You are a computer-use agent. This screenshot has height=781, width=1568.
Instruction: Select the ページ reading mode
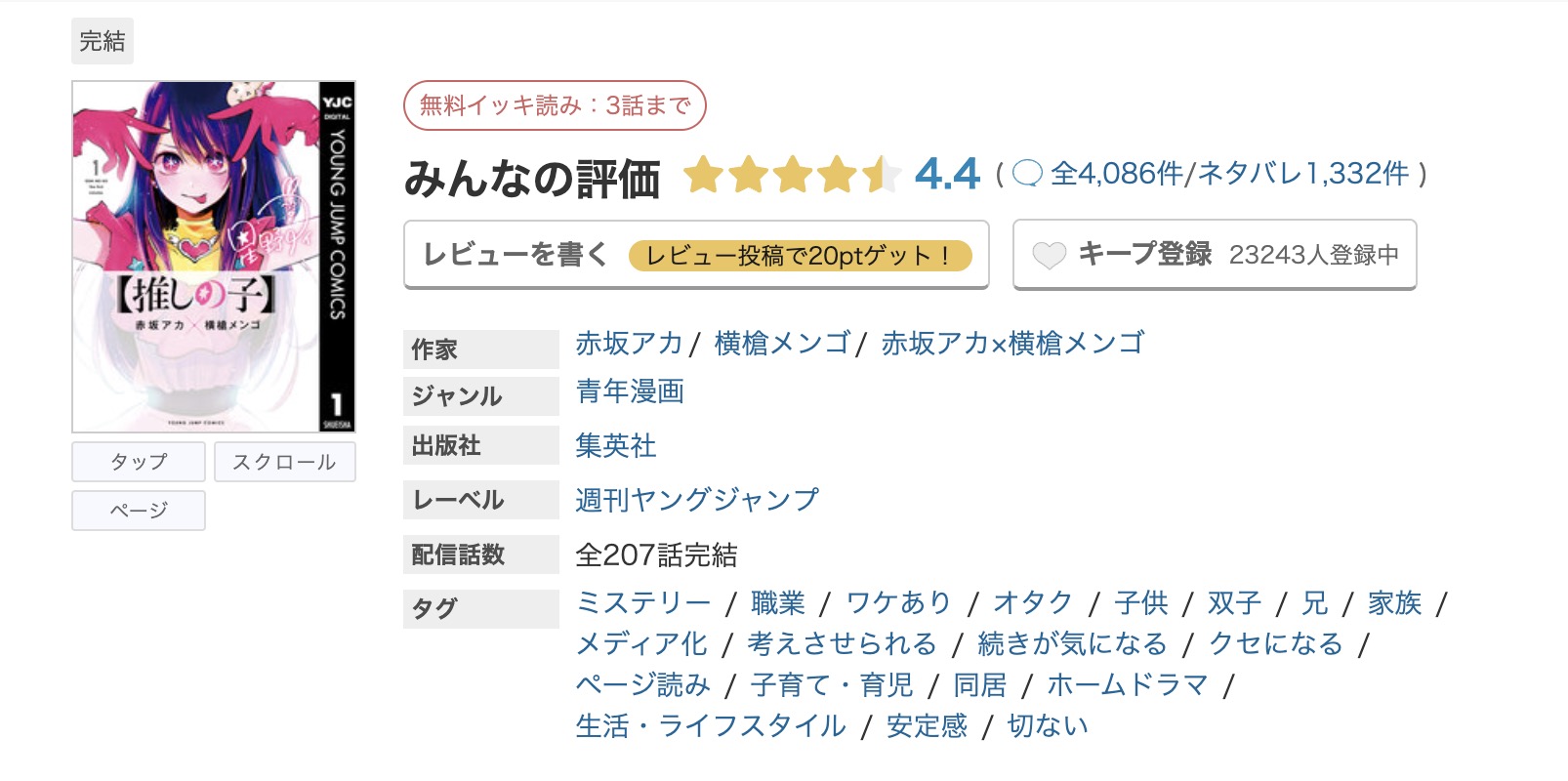tap(138, 511)
